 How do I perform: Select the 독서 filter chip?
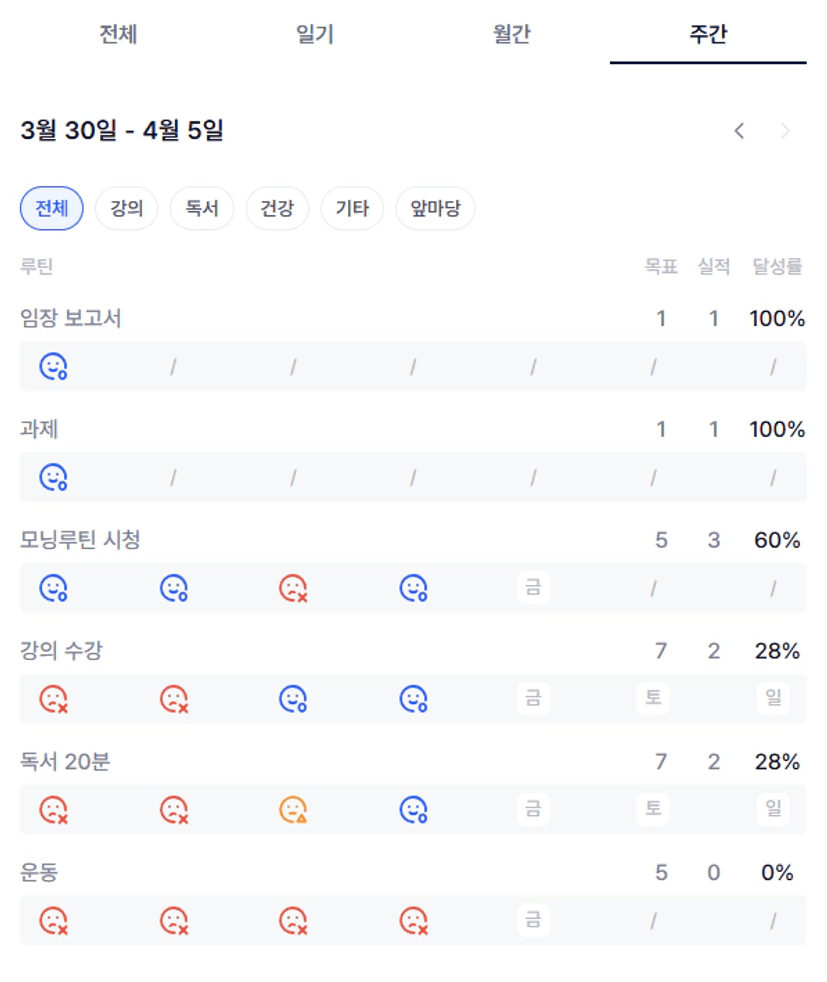coord(202,209)
